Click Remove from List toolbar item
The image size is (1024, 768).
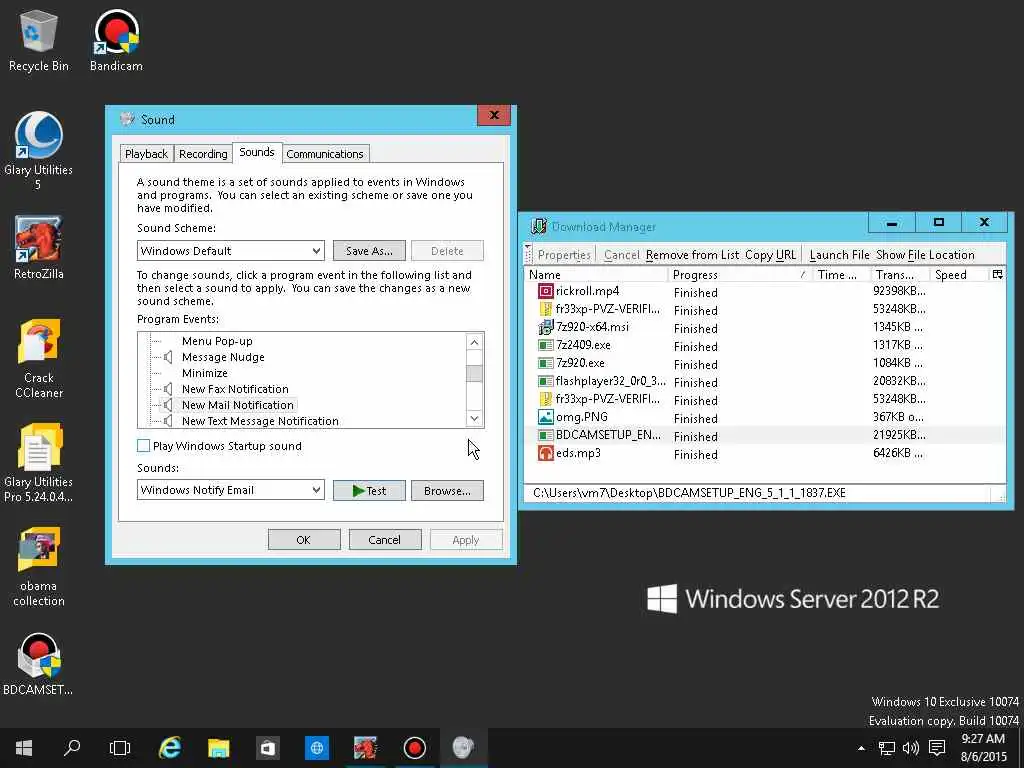click(x=692, y=255)
